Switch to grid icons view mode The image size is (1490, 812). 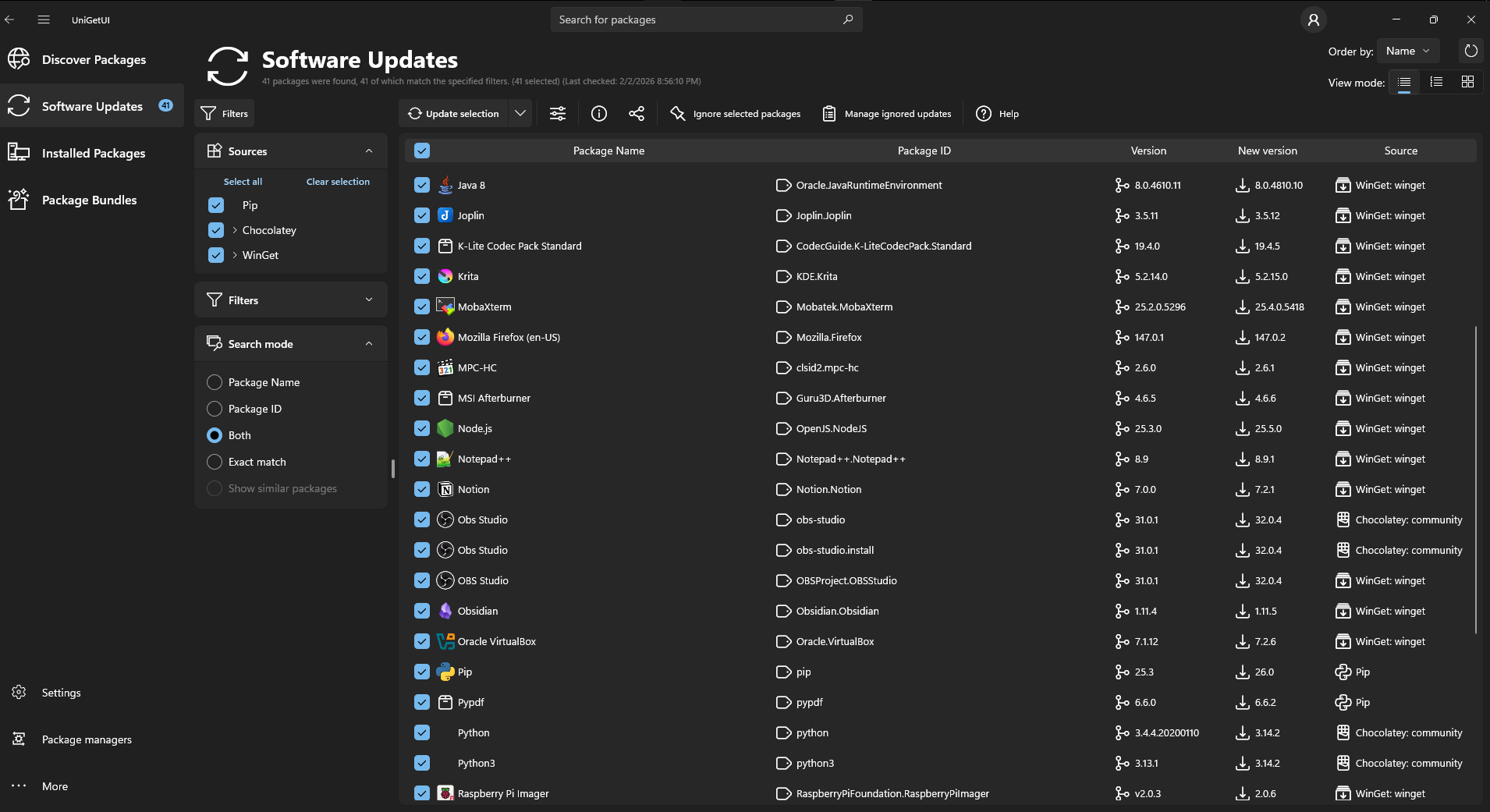pyautogui.click(x=1467, y=82)
